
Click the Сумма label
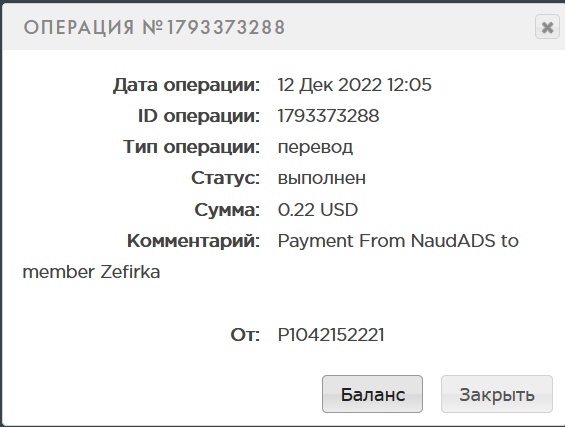(x=227, y=210)
